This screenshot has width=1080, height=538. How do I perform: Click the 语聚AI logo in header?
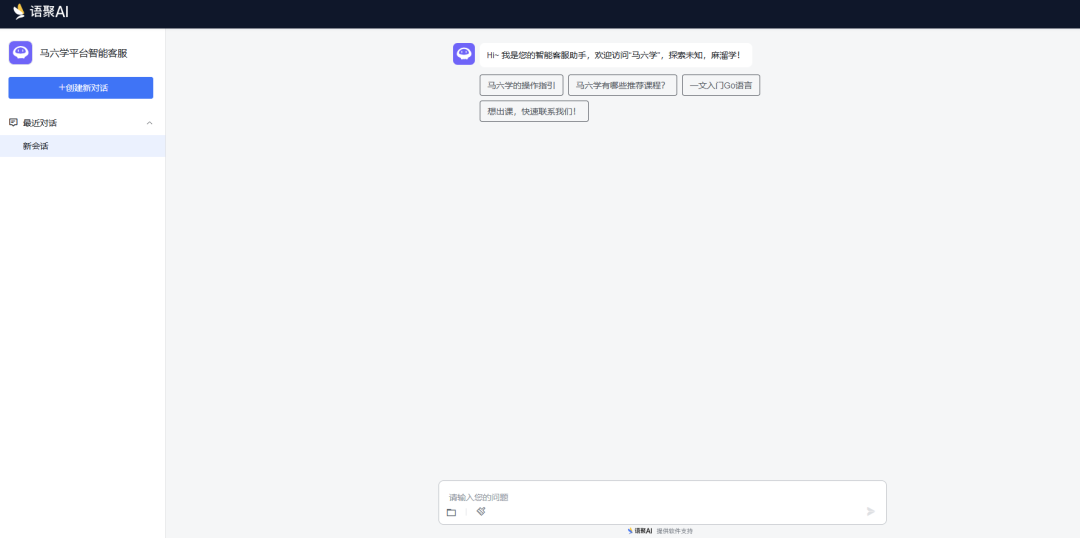point(41,12)
